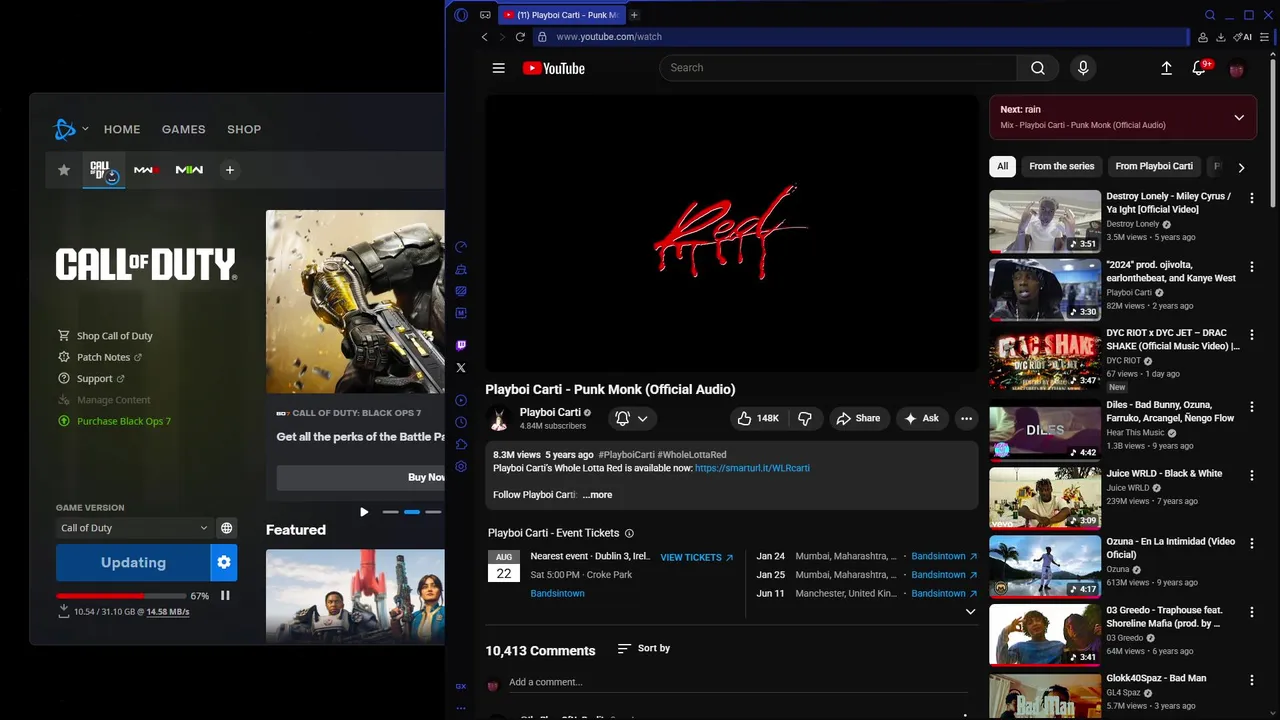This screenshot has width=1280, height=720.
Task: Select Call of Duty game tab icon
Action: point(104,170)
